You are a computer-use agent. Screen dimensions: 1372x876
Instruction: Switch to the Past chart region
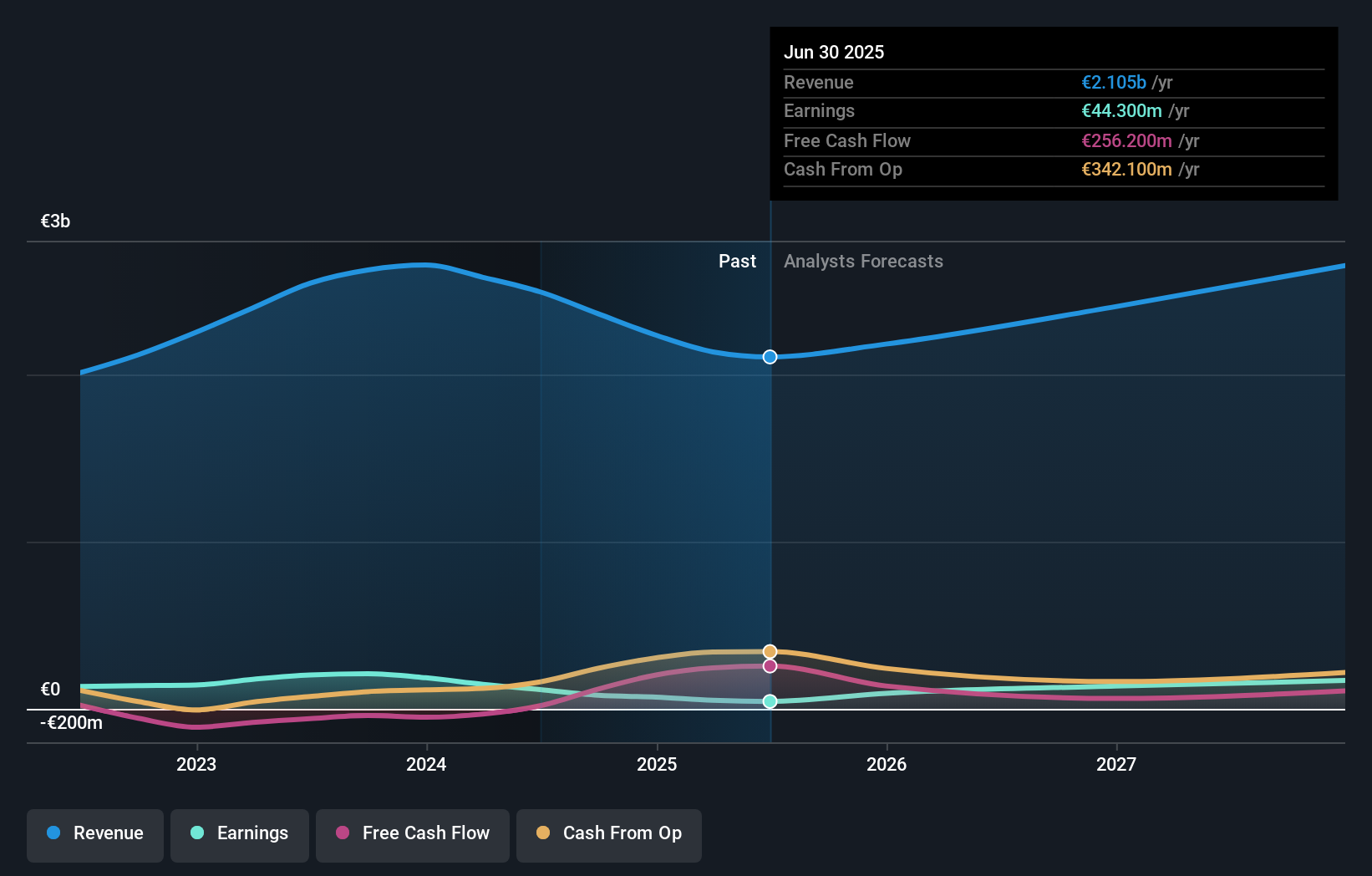point(737,262)
